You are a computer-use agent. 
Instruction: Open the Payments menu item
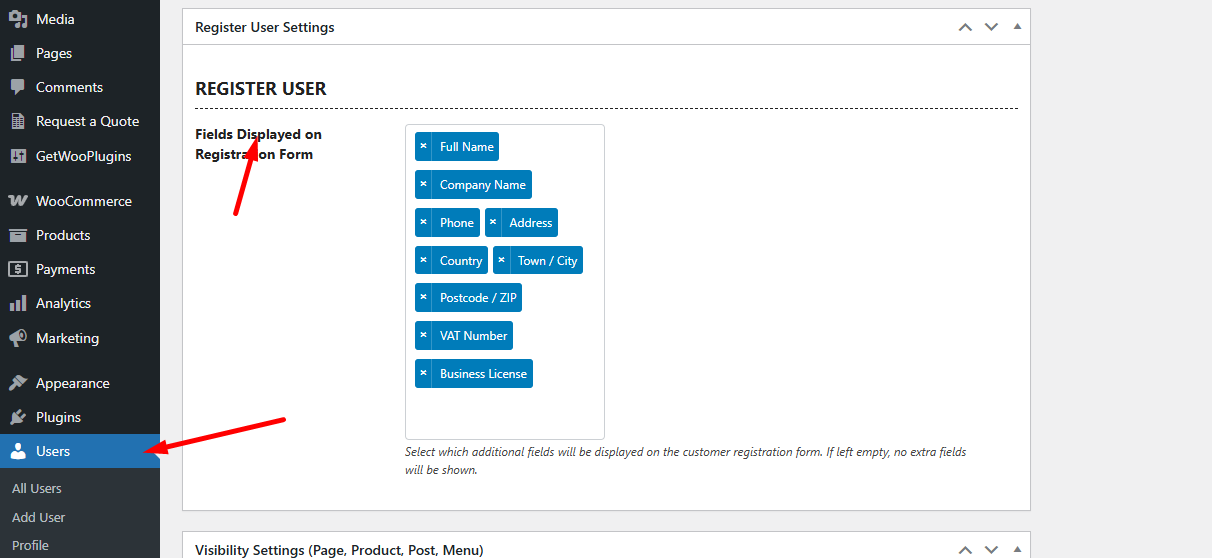pyautogui.click(x=65, y=269)
